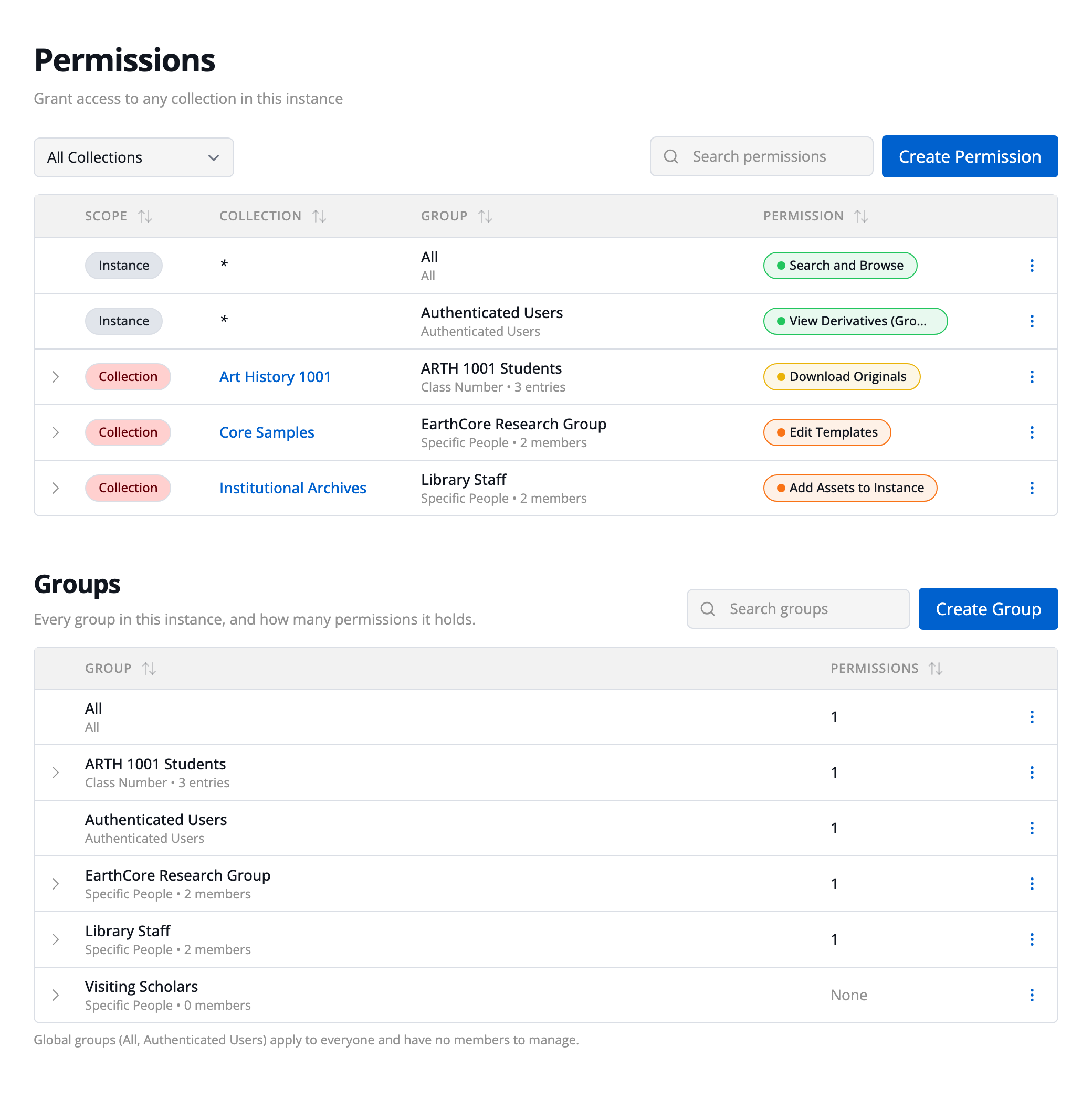Image resolution: width=1092 pixels, height=1100 pixels.
Task: Expand the Visiting Scholars group row
Action: coord(55,995)
